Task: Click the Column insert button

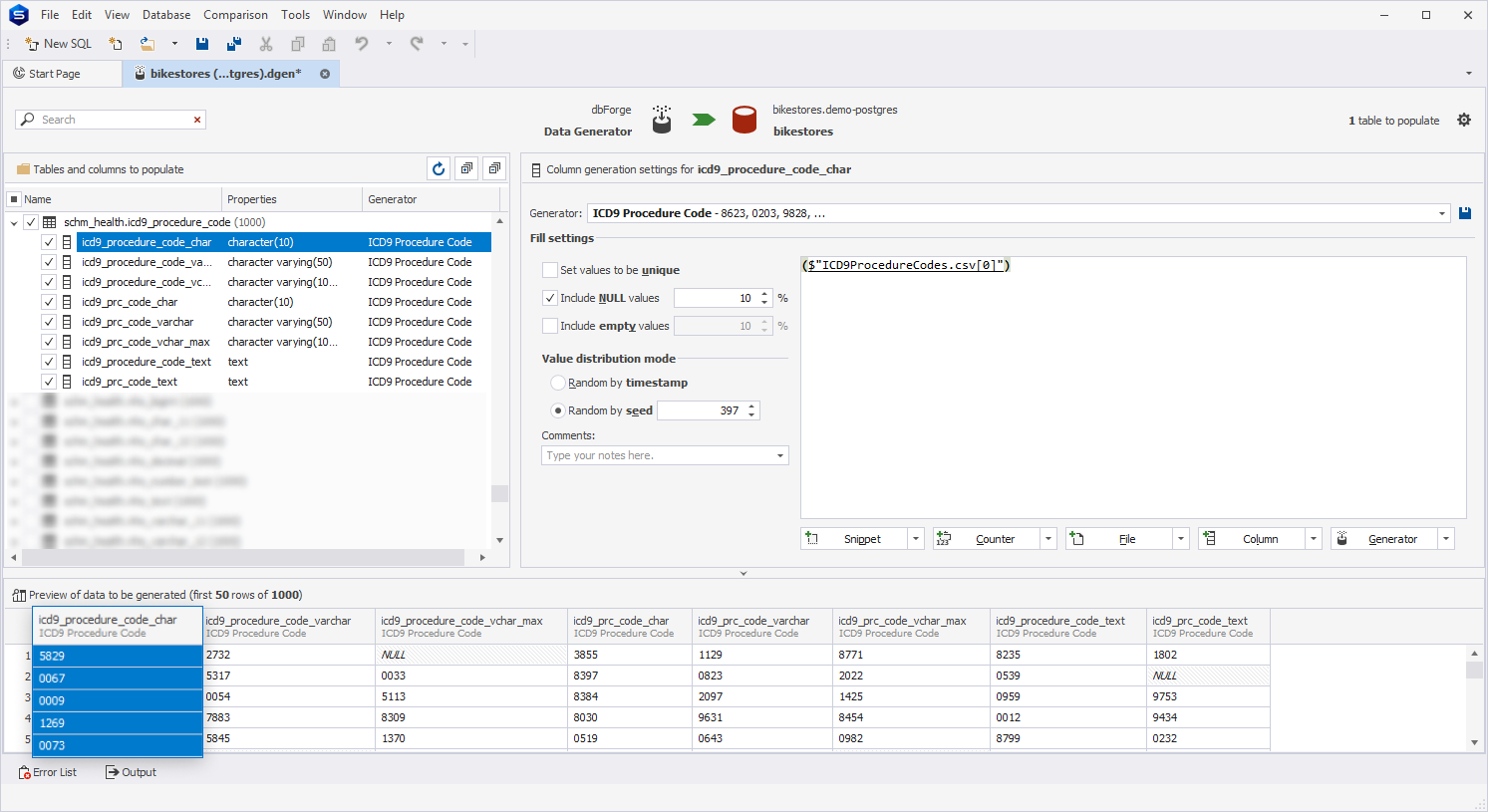Action: [x=1252, y=539]
